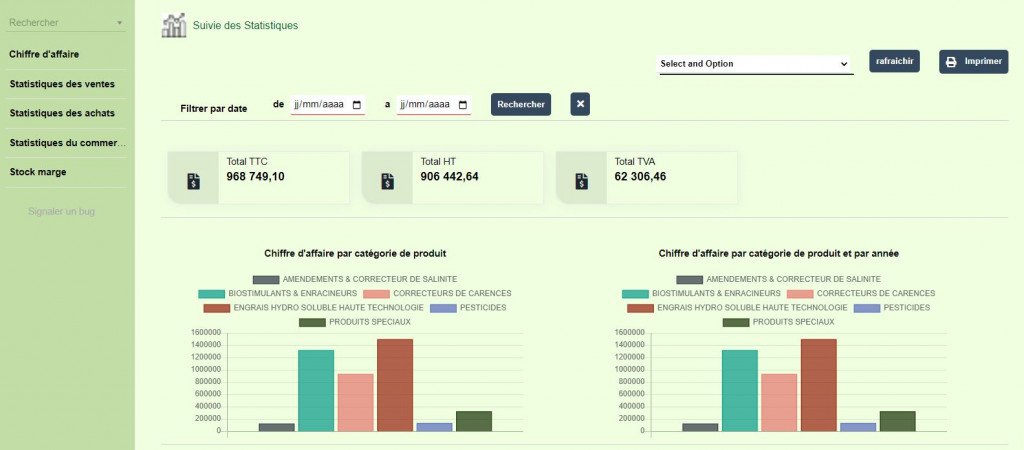Click the rafraichir button
Screen dimensions: 1024x450
[x=894, y=62]
